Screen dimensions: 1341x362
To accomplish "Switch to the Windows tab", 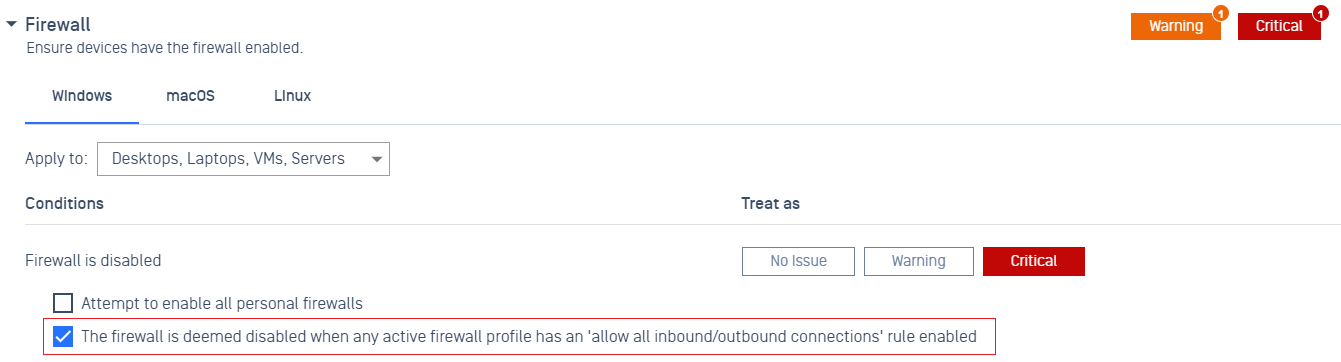I will point(82,97).
